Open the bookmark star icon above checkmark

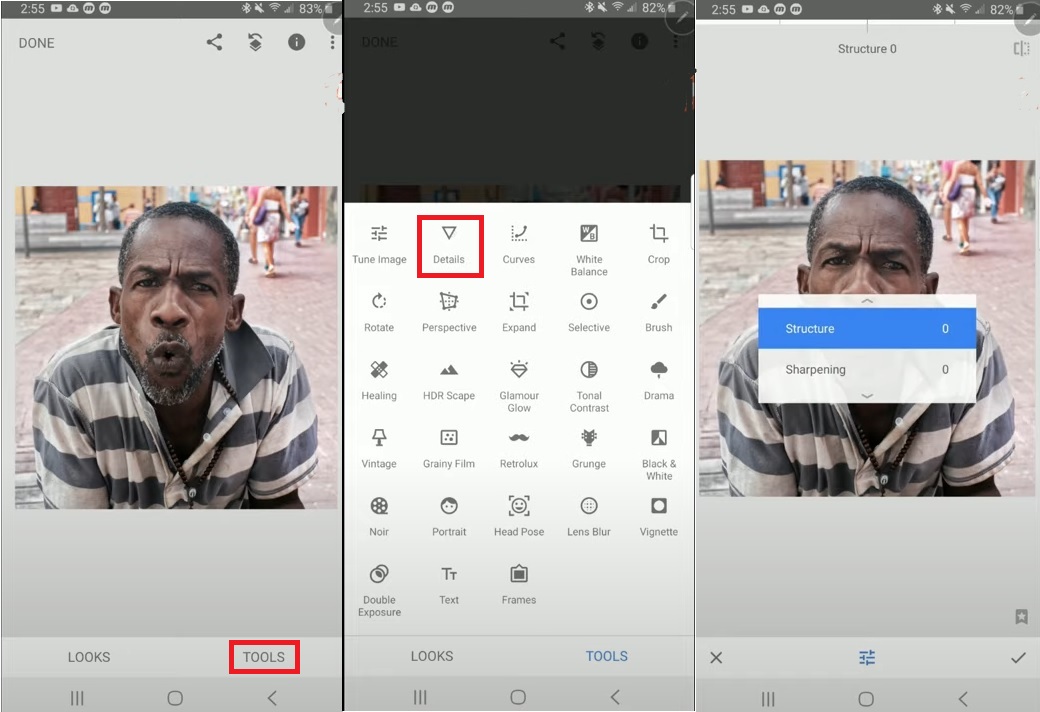[1021, 616]
